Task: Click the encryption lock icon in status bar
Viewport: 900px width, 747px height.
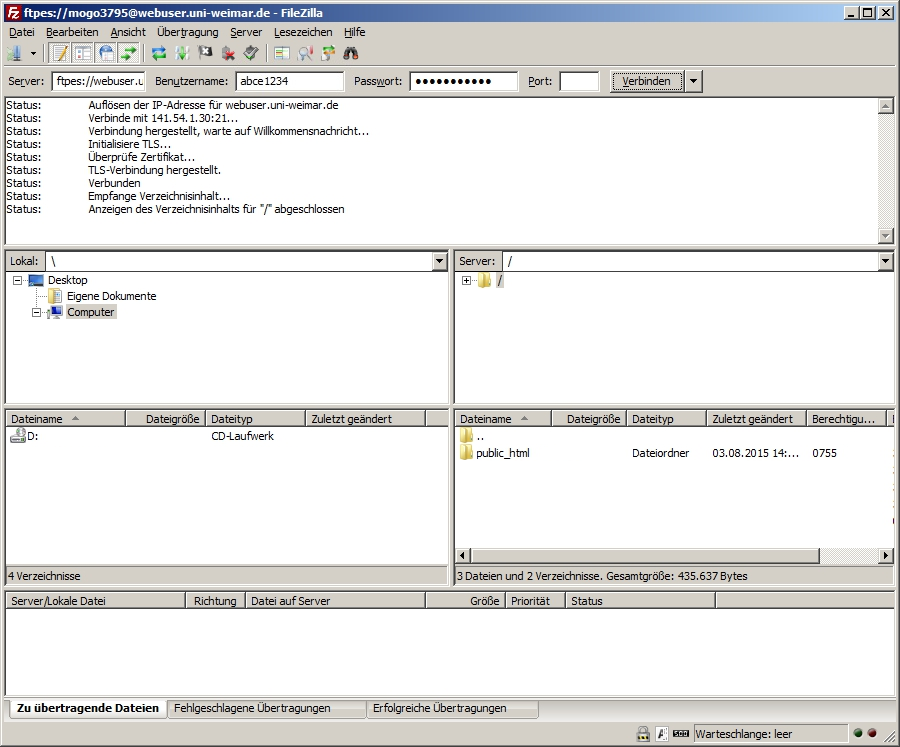Action: [643, 734]
